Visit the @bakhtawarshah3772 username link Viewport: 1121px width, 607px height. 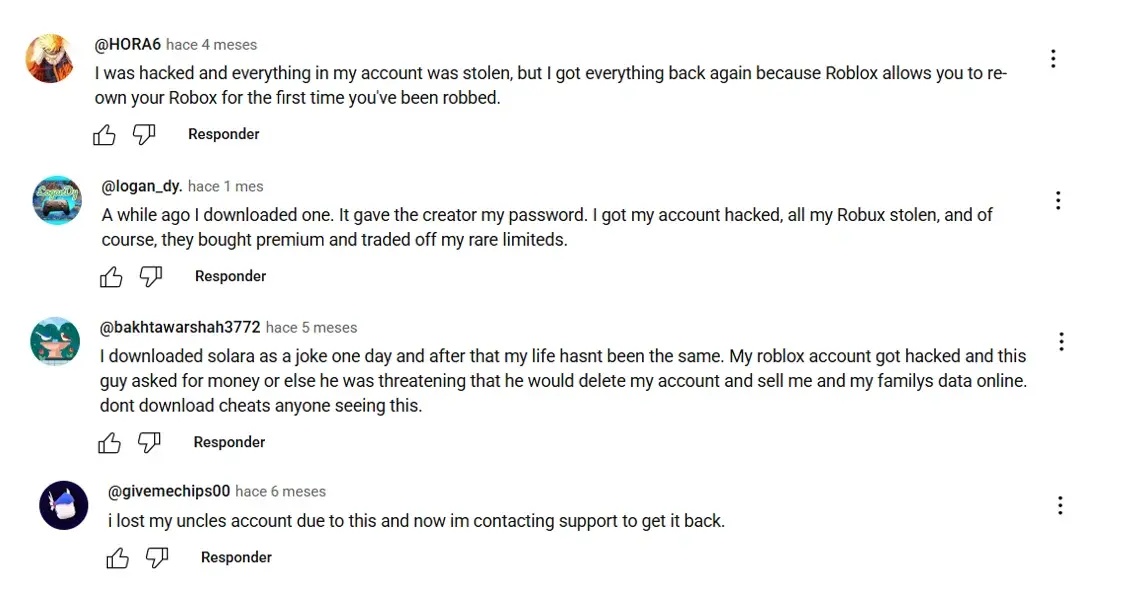180,327
